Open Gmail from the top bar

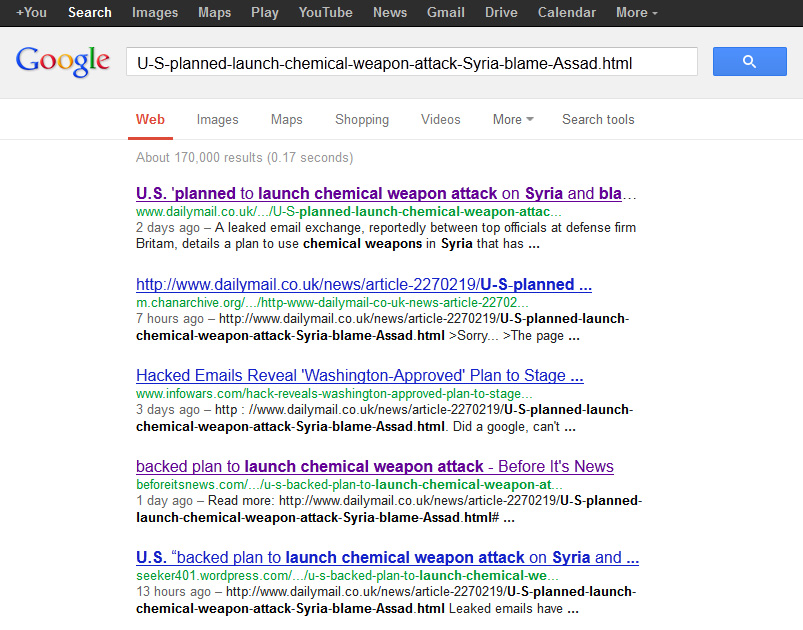(x=446, y=12)
